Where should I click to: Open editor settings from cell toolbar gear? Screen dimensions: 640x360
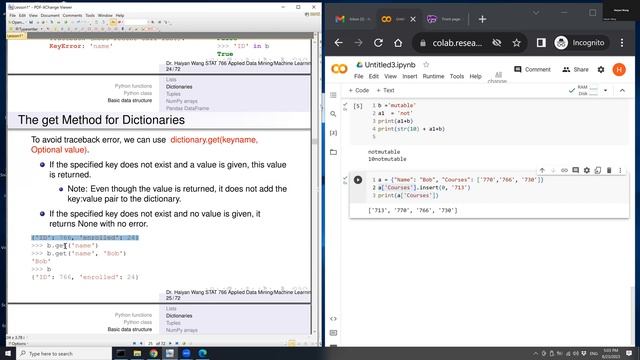pyautogui.click(x=587, y=170)
